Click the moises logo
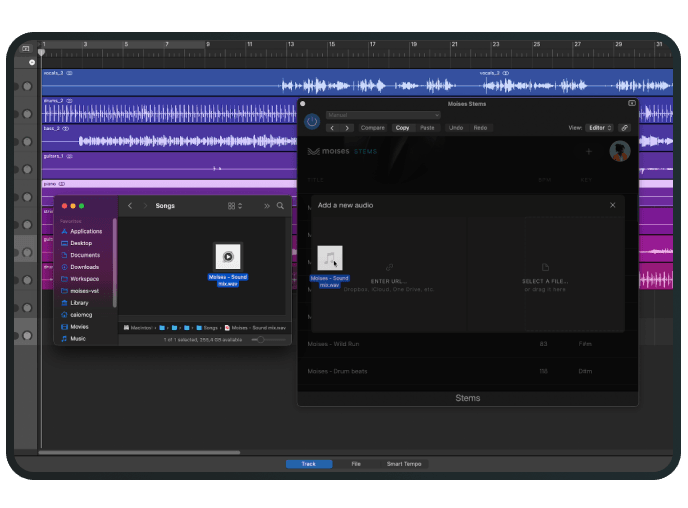The image size is (688, 508). tap(328, 151)
